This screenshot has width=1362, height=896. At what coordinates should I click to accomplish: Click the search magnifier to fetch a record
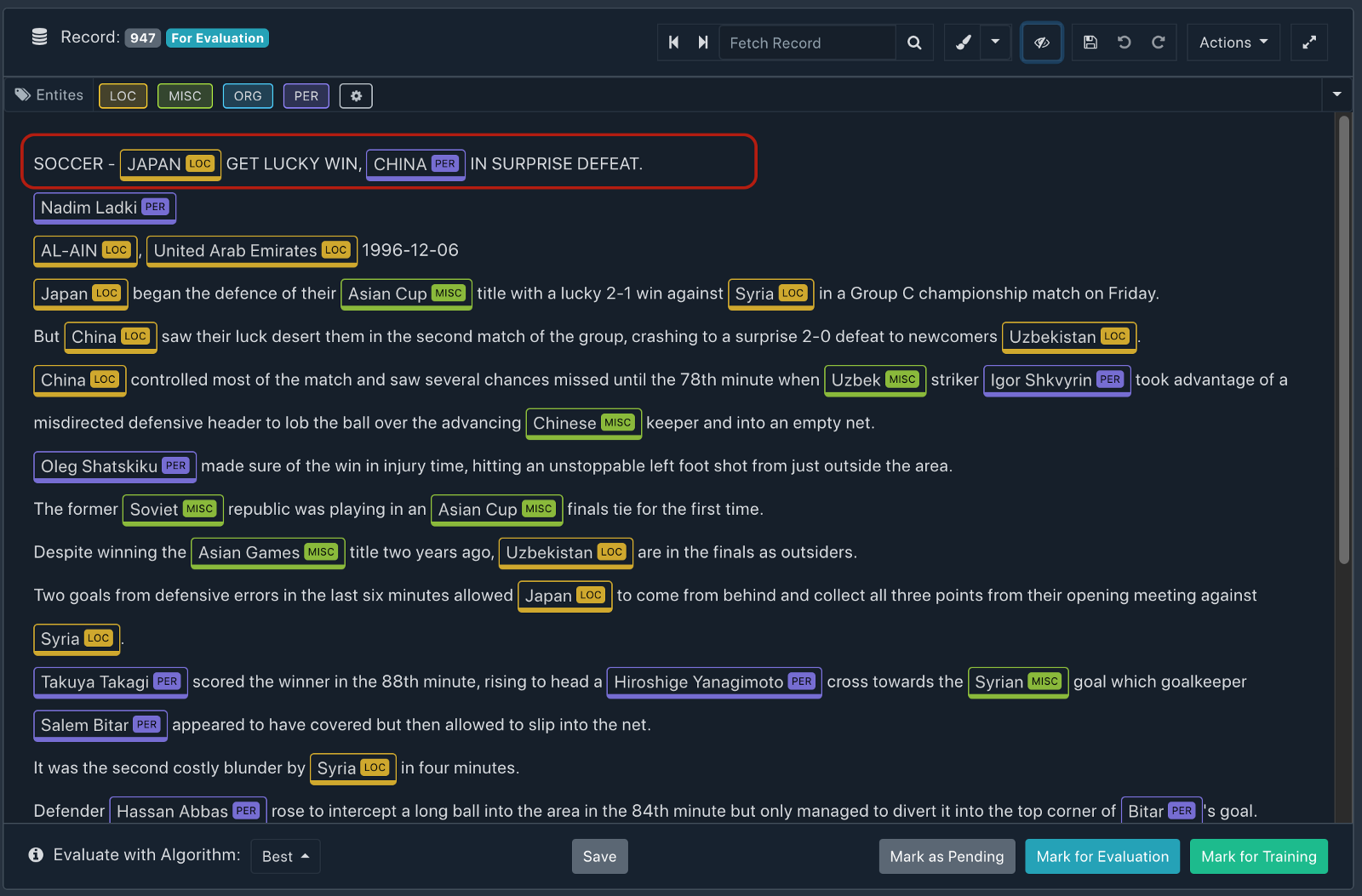coord(914,43)
